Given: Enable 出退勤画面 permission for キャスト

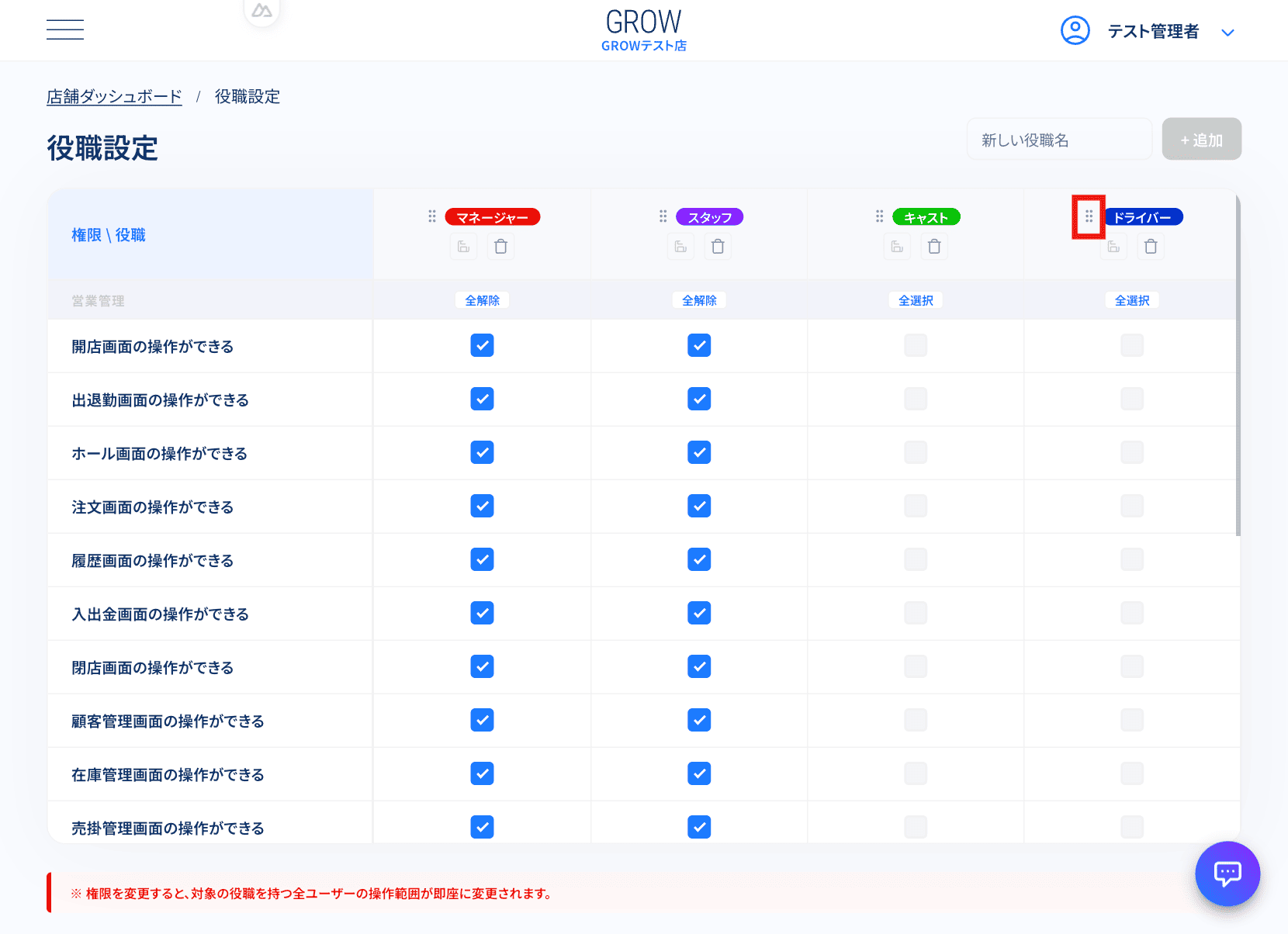Looking at the screenshot, I should pyautogui.click(x=916, y=399).
